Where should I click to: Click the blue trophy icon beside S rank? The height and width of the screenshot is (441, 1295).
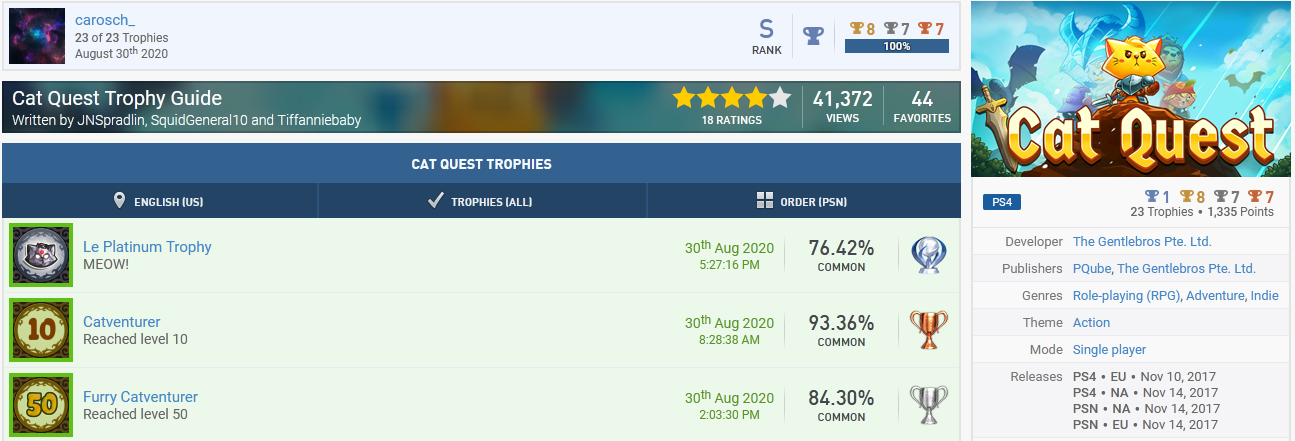tap(814, 36)
